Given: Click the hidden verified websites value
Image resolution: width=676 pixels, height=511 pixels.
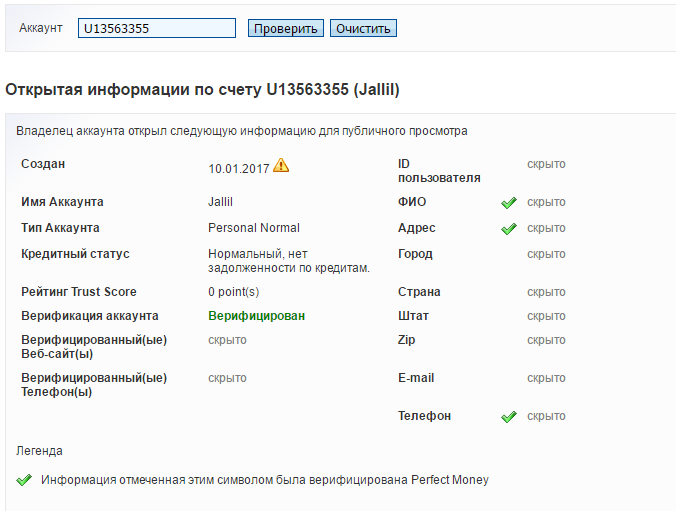Looking at the screenshot, I should pyautogui.click(x=227, y=340).
